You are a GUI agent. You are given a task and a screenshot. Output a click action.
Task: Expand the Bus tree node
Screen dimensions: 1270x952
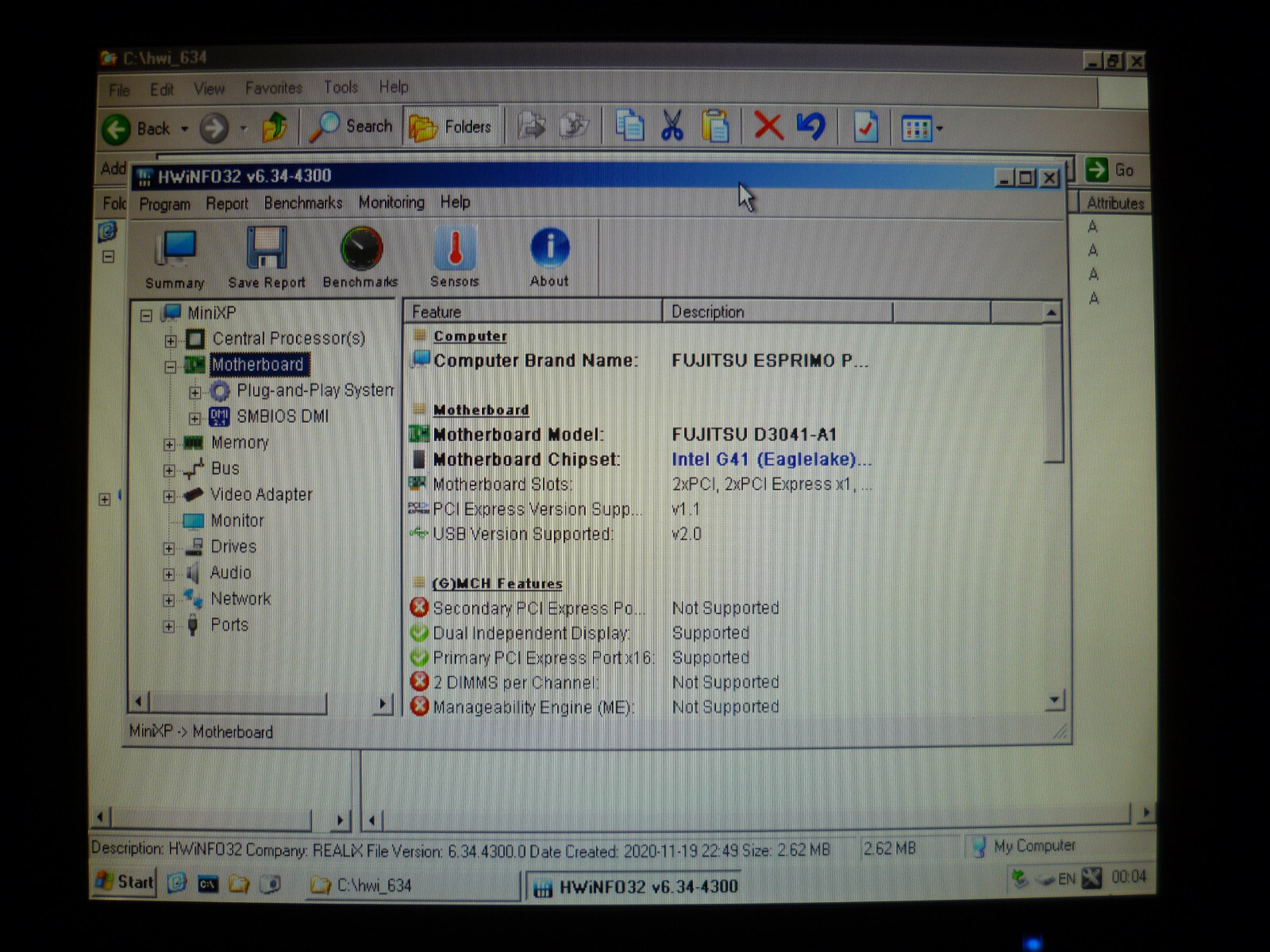[169, 470]
